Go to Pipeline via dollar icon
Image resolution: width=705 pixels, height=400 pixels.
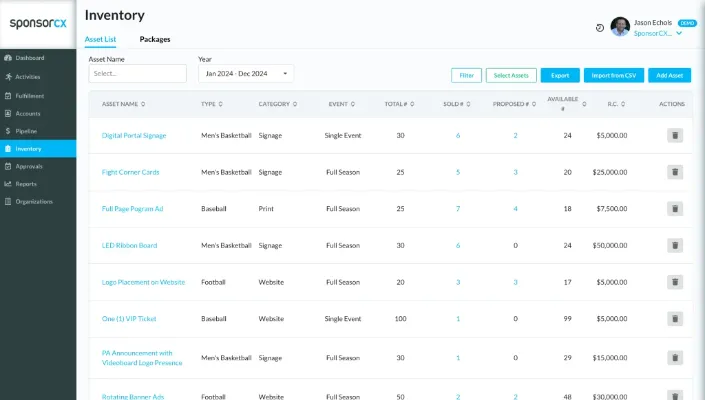coord(8,130)
